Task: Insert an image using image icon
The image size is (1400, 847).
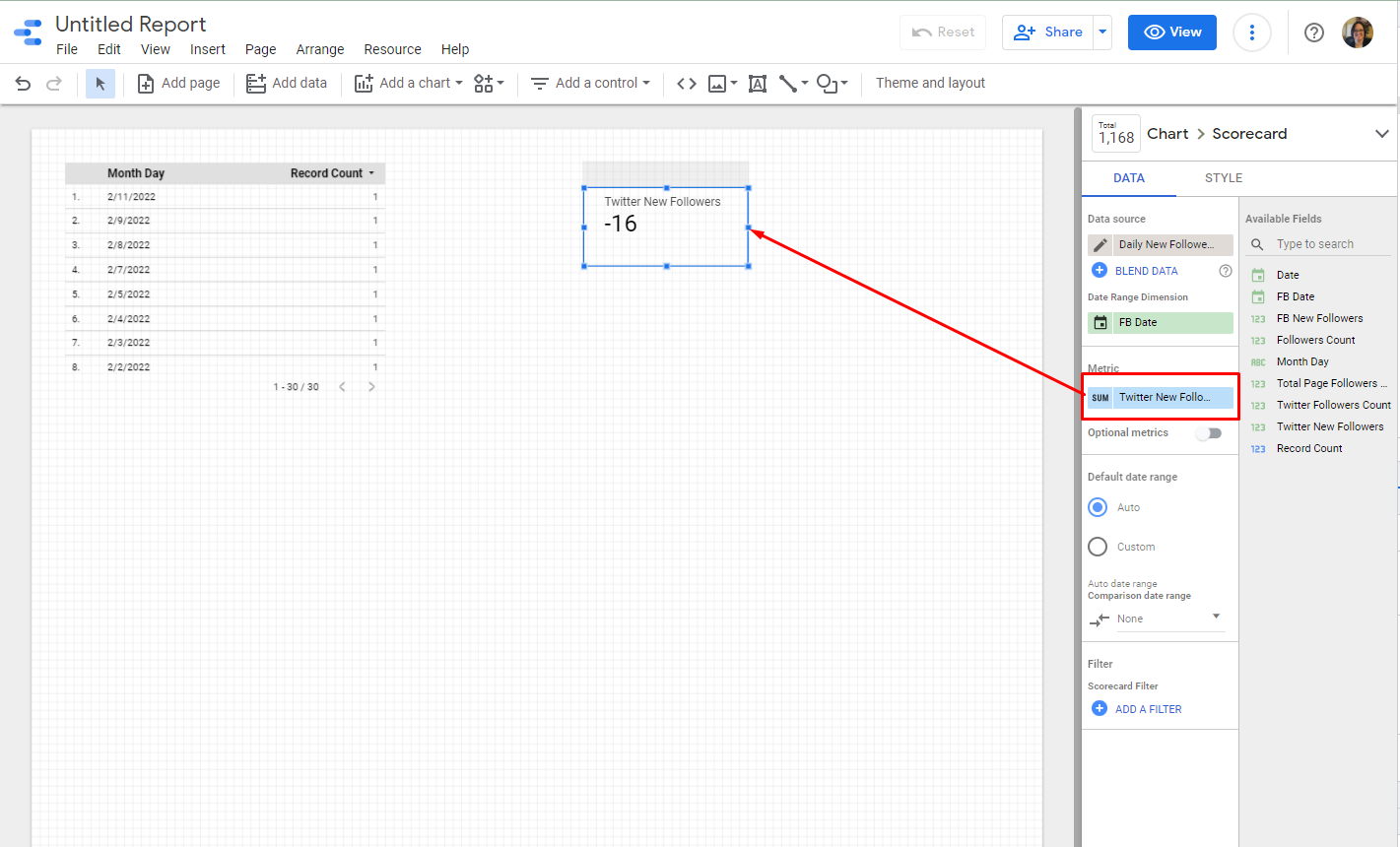Action: tap(717, 84)
